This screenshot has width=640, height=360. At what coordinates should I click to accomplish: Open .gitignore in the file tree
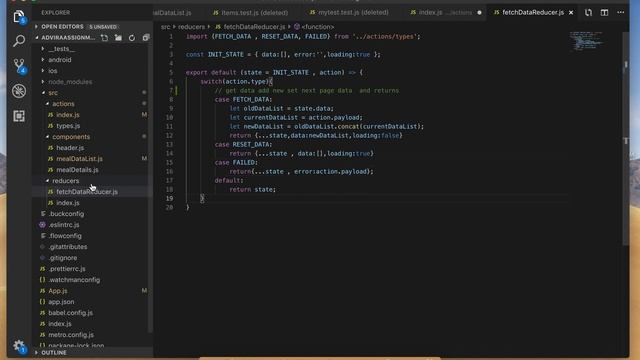click(62, 258)
